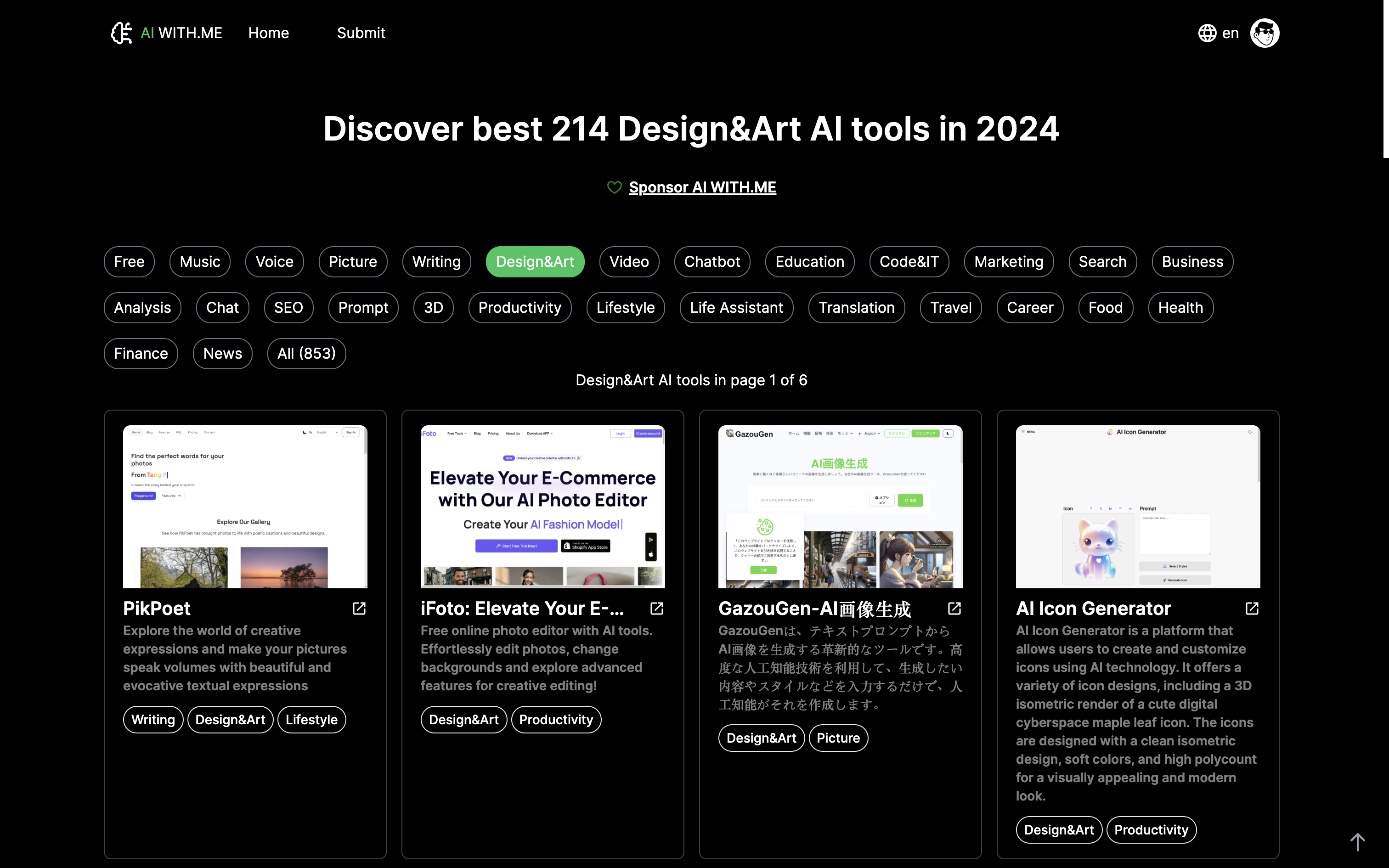Open AI Icon Generator external link icon
Image resolution: width=1389 pixels, height=868 pixels.
1252,609
